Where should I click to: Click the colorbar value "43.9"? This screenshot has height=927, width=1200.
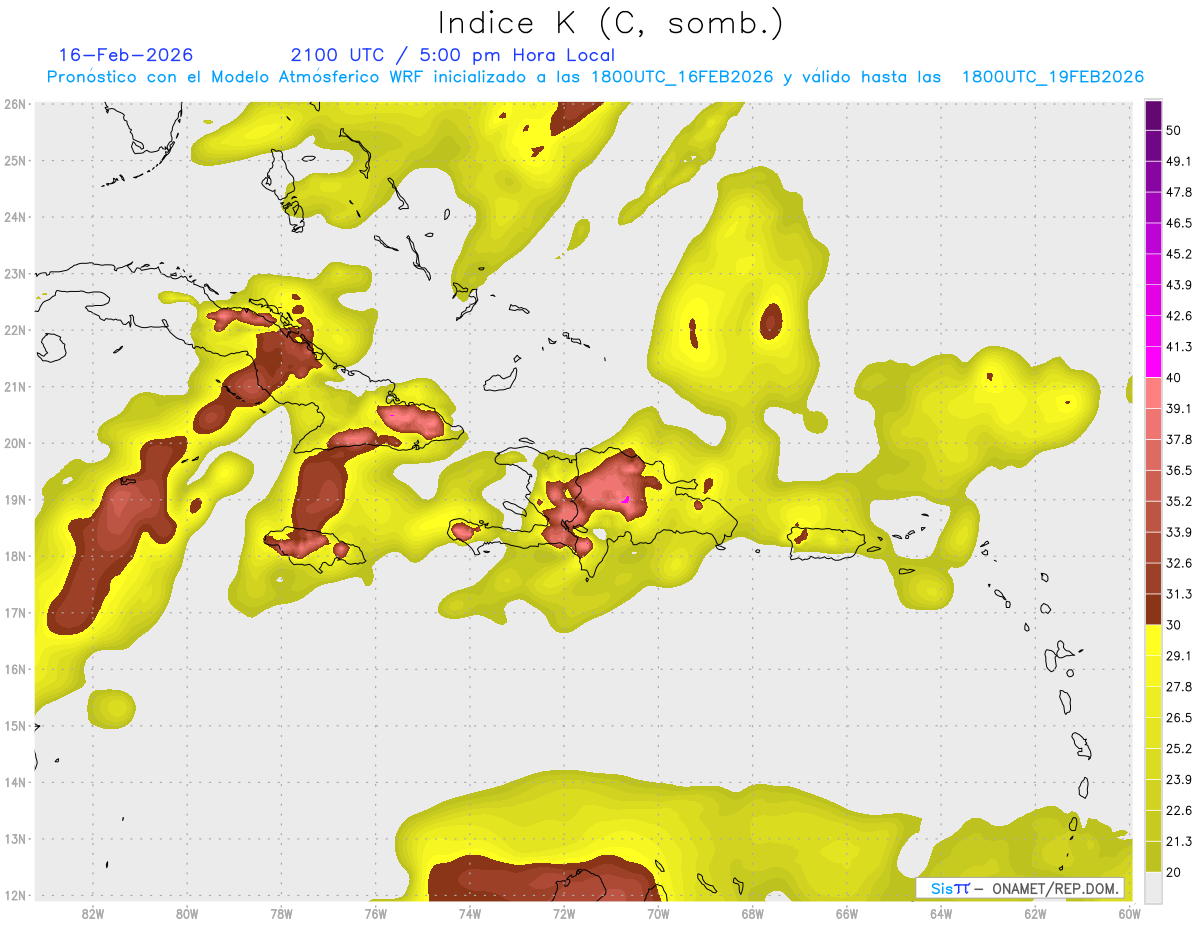[1178, 285]
